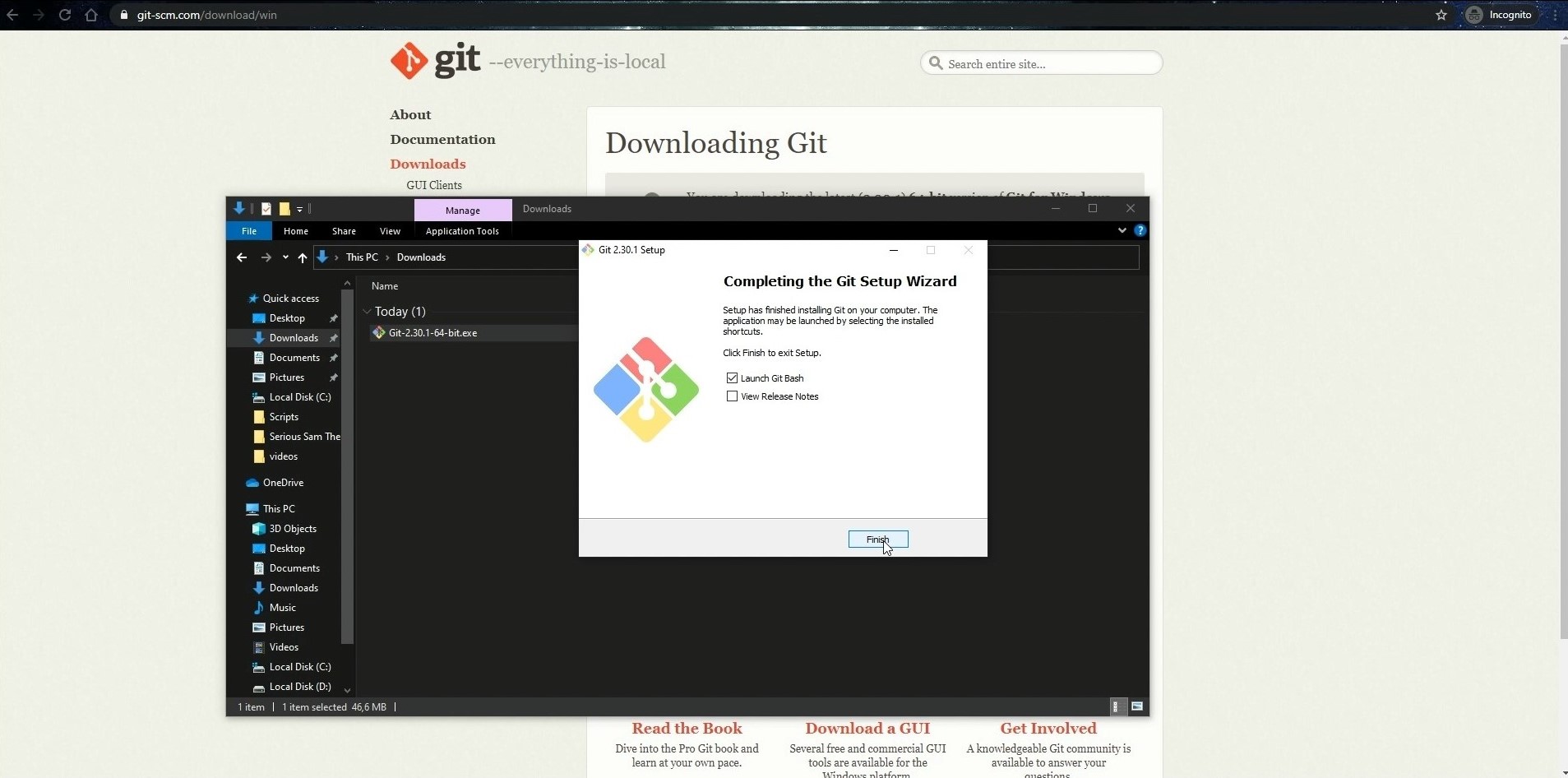Click File Explorer's Forward arrow
Image resolution: width=1568 pixels, height=778 pixels.
[266, 257]
